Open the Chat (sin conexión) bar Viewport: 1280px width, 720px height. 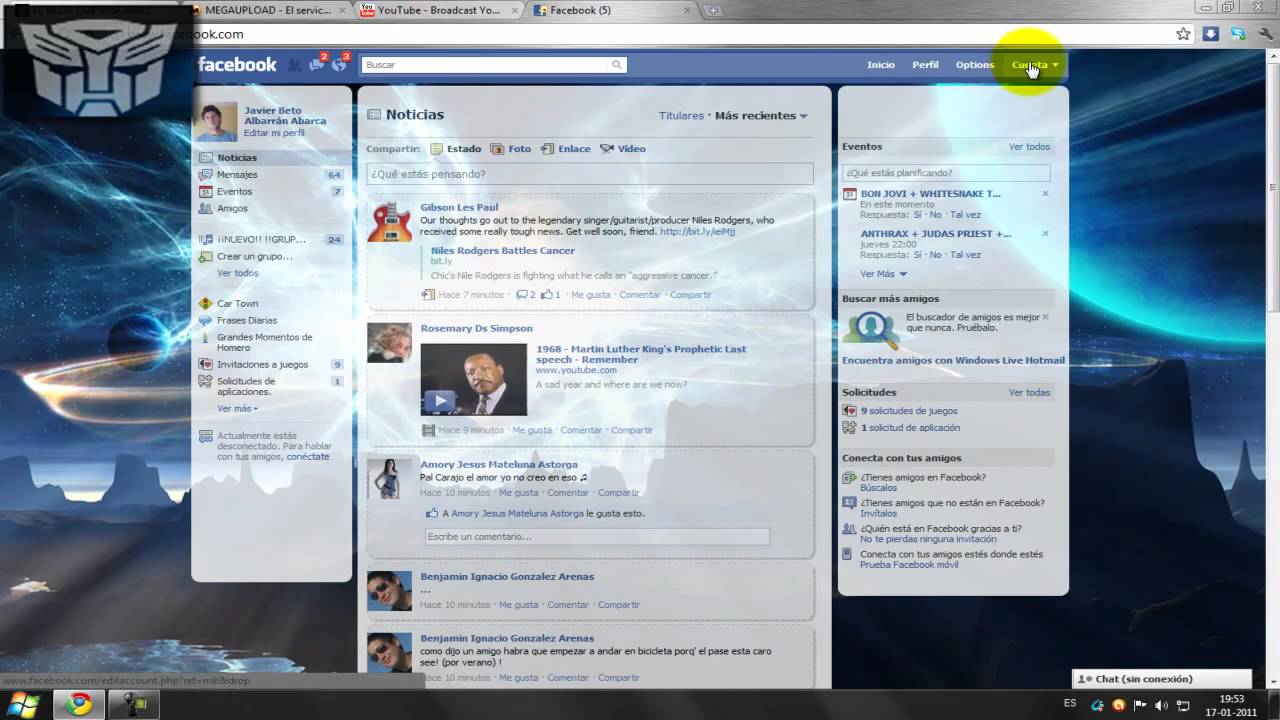[x=1161, y=679]
